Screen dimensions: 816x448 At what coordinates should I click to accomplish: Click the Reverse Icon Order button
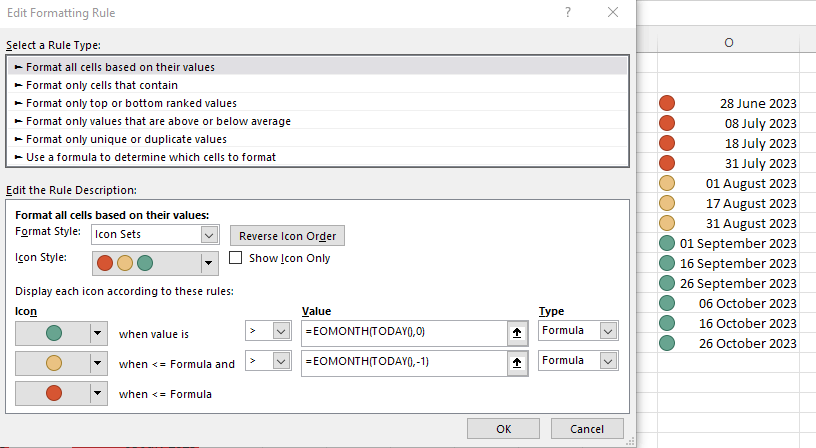[287, 236]
